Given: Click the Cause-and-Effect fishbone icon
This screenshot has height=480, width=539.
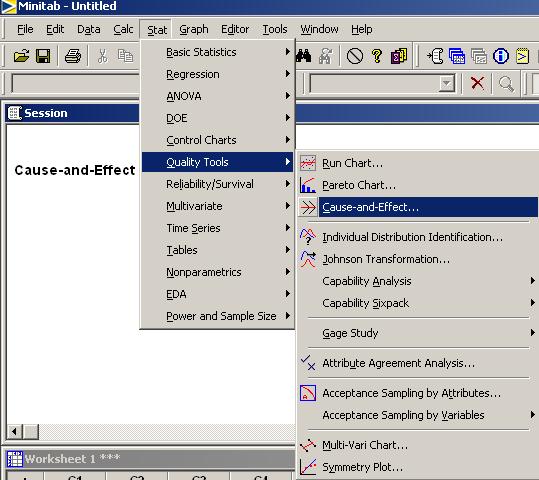Looking at the screenshot, I should (x=308, y=207).
